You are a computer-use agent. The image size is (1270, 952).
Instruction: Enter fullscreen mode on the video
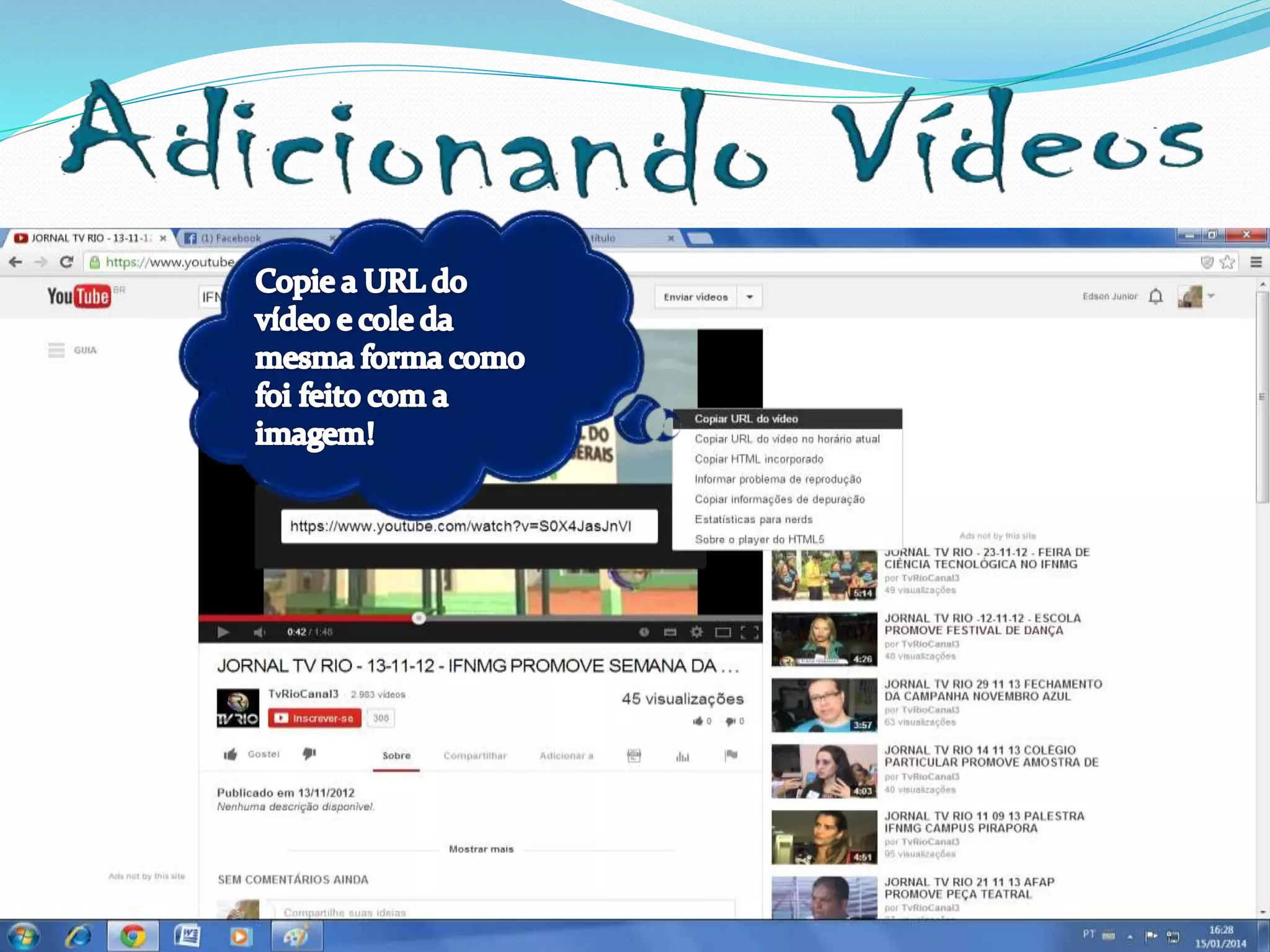point(750,632)
